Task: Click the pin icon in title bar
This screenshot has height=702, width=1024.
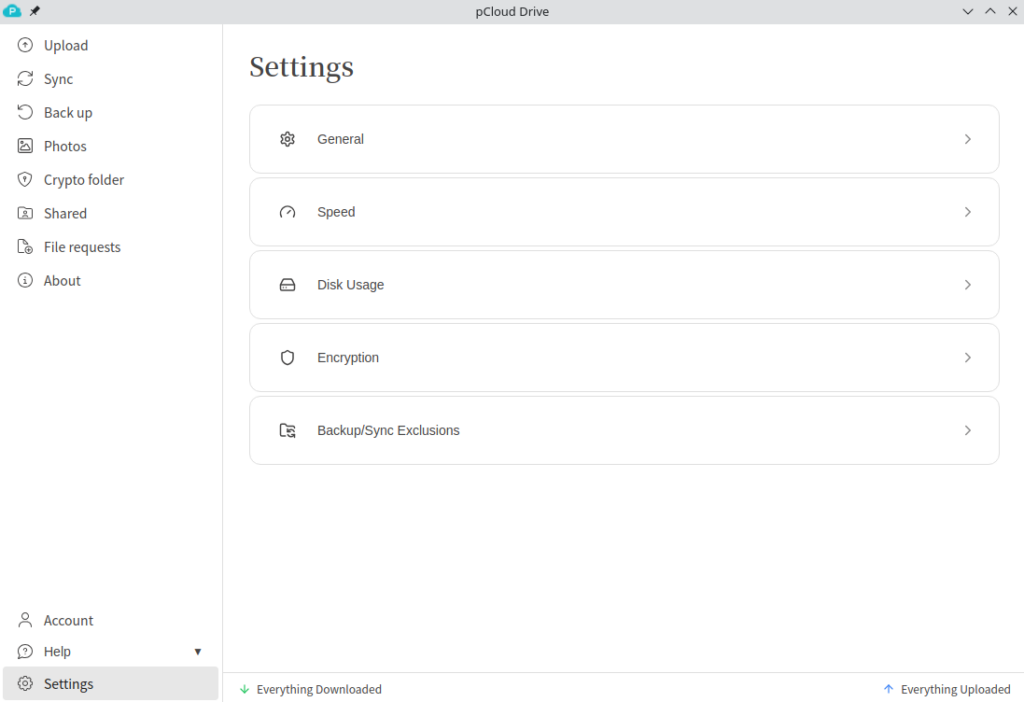Action: (x=35, y=11)
